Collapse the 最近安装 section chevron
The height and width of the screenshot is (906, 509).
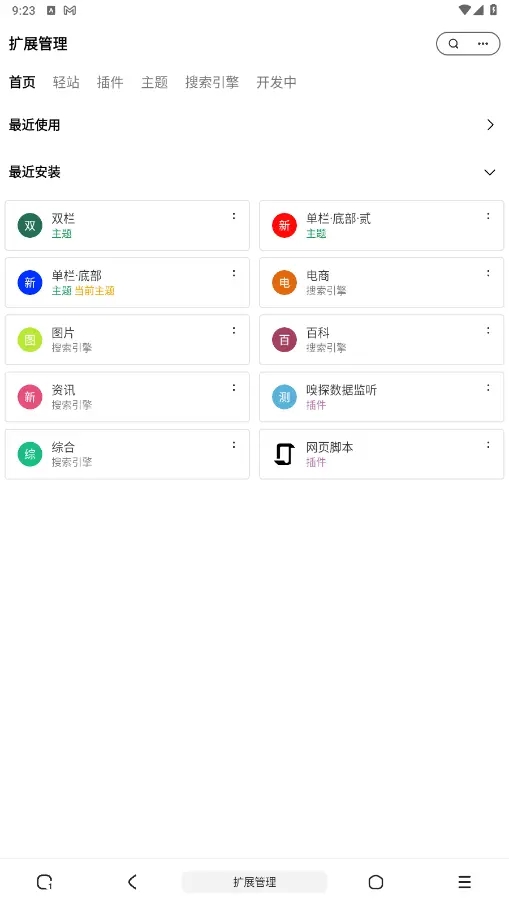coord(490,172)
